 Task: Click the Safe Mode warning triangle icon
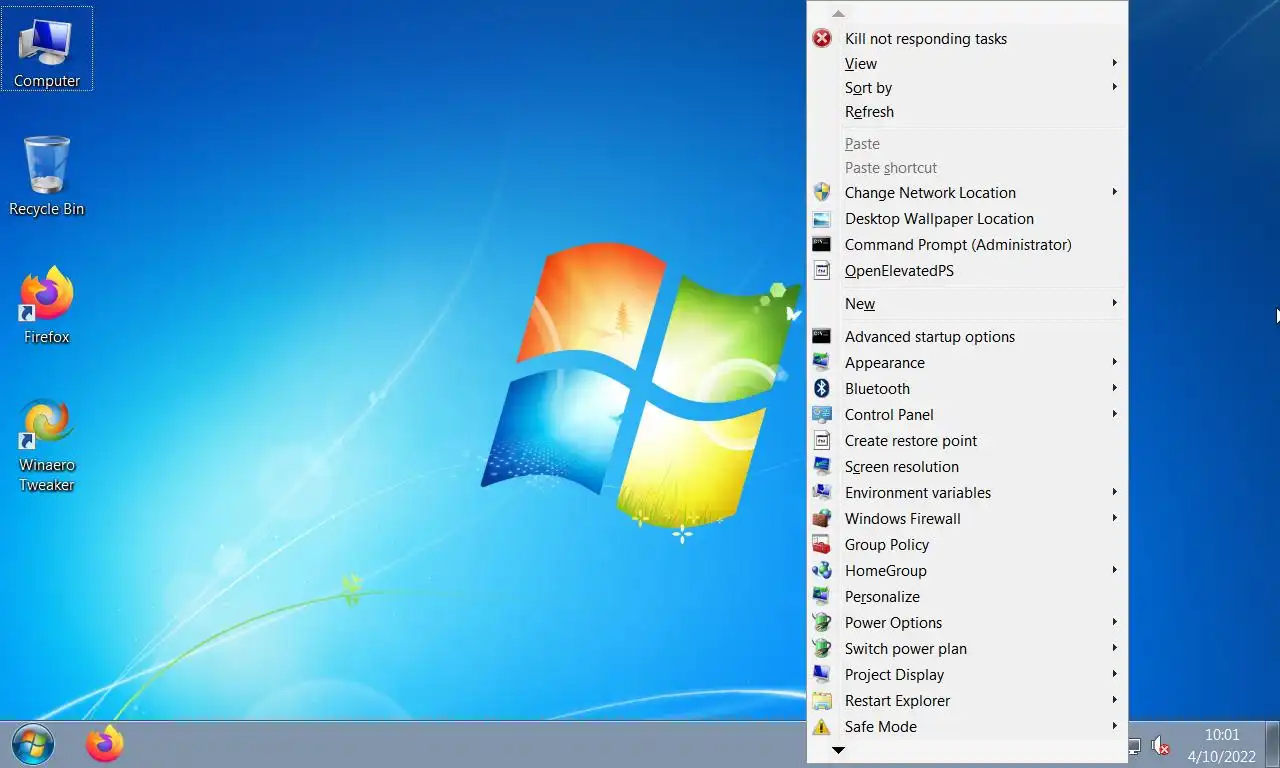(822, 726)
